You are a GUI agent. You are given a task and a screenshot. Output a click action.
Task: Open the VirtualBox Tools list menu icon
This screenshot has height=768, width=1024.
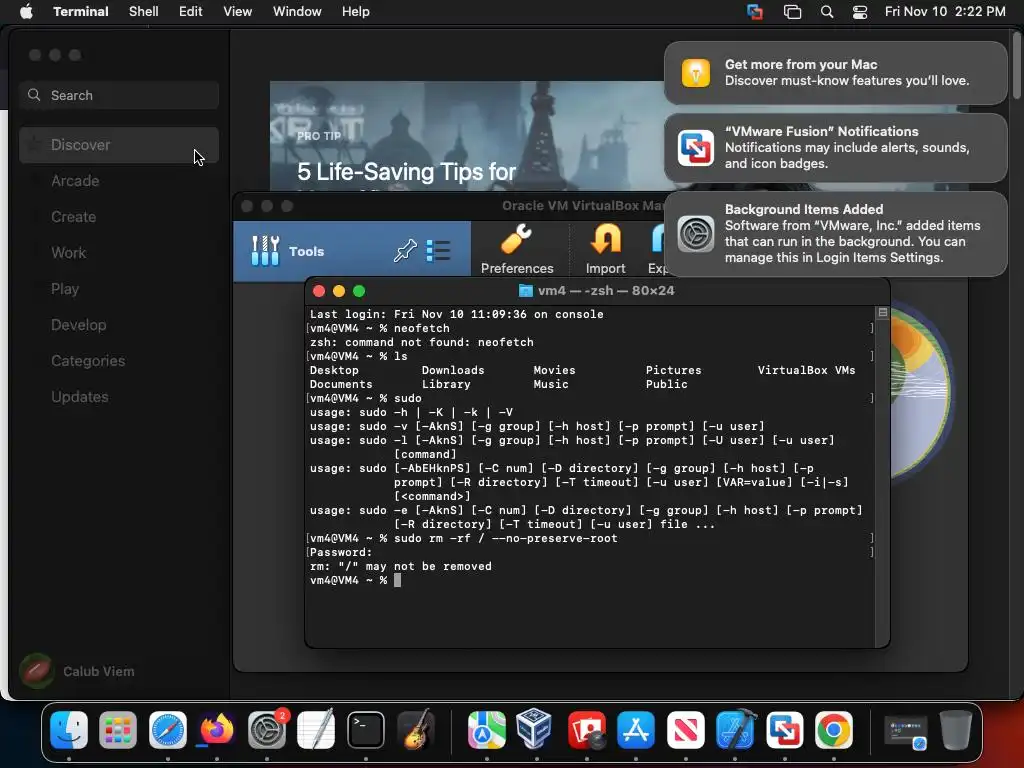(x=438, y=251)
